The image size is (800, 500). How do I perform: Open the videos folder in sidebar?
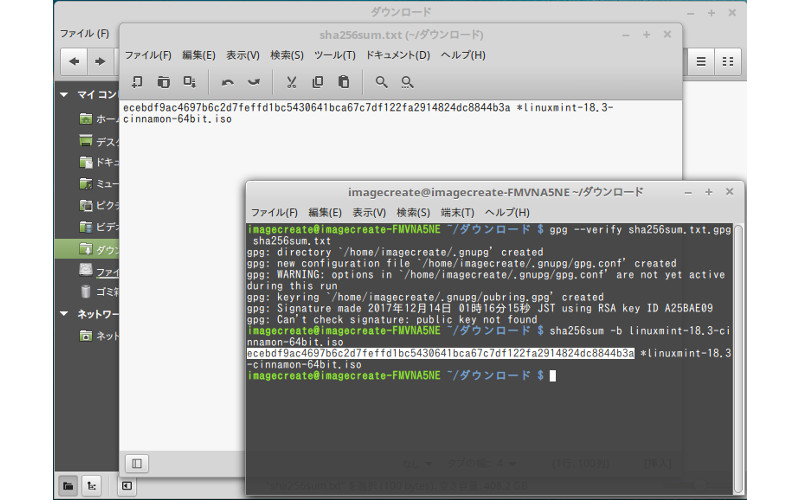86,227
